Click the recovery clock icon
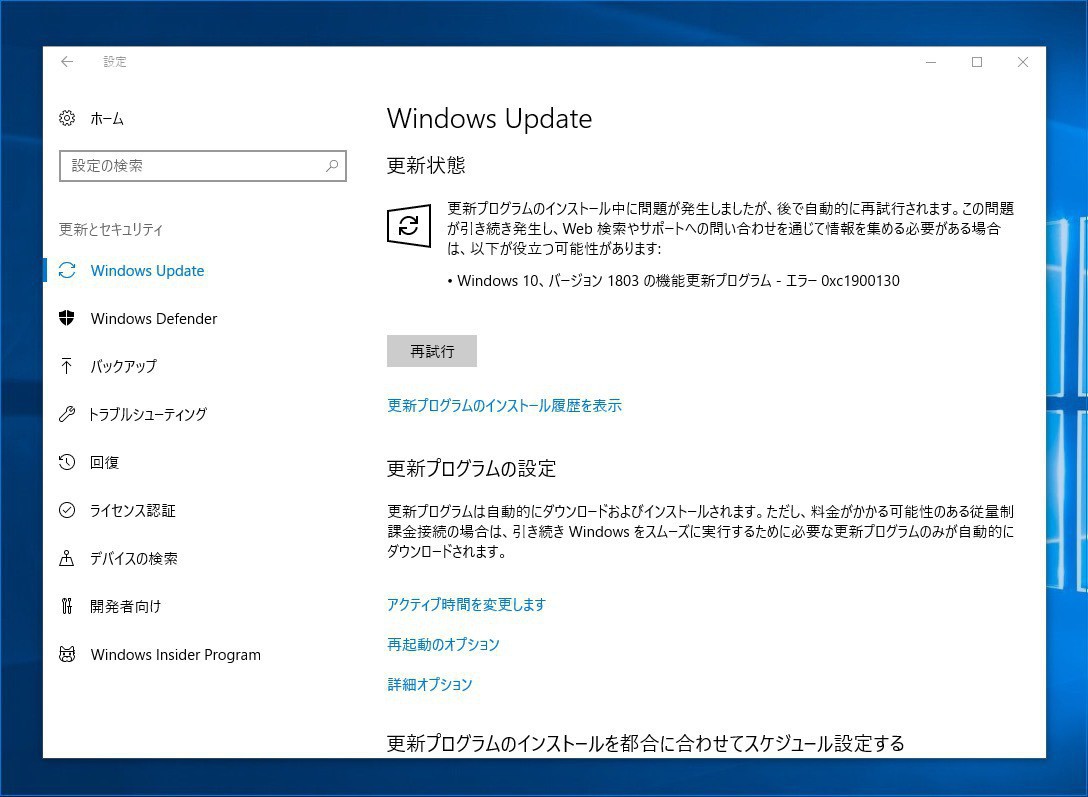Viewport: 1088px width, 797px height. tap(67, 462)
